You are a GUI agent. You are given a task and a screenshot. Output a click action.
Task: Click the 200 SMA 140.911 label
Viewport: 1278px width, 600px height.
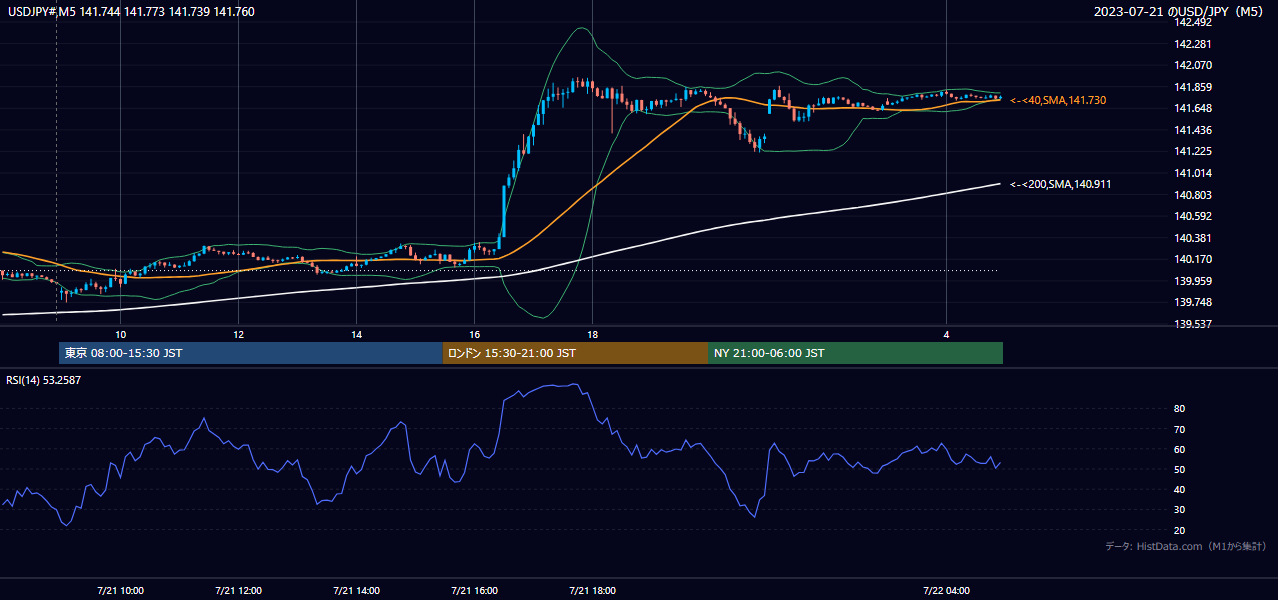click(1061, 184)
